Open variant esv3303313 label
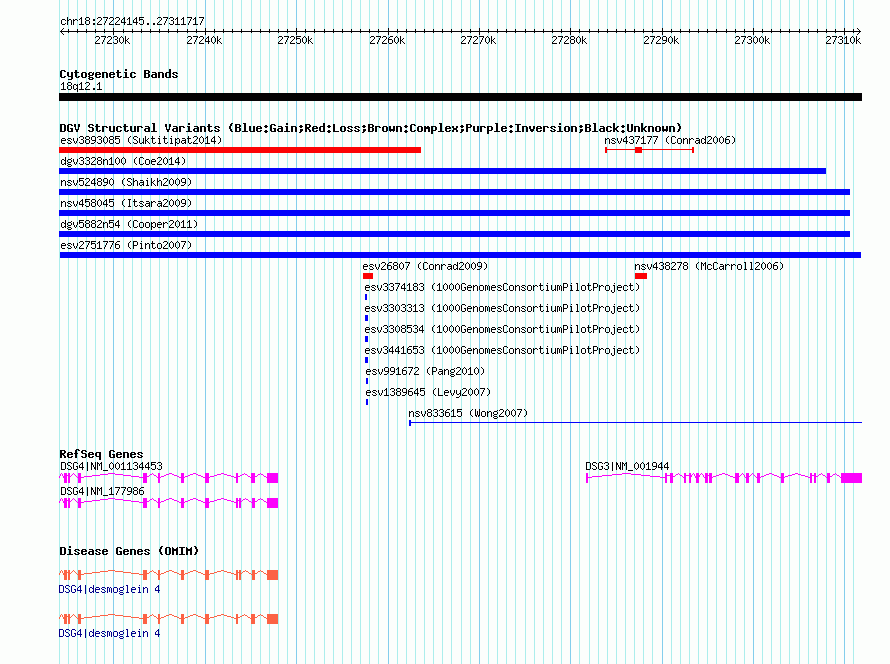890x664 pixels. click(502, 308)
